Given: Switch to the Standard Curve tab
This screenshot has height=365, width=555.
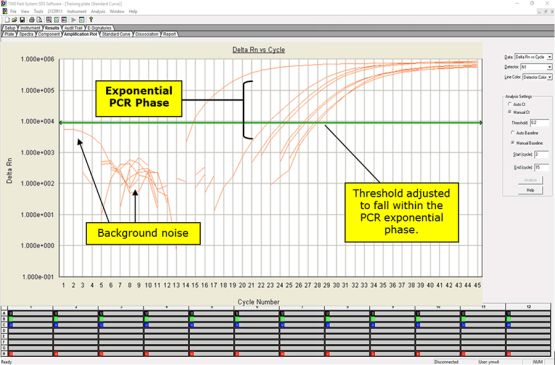Looking at the screenshot, I should (x=116, y=34).
